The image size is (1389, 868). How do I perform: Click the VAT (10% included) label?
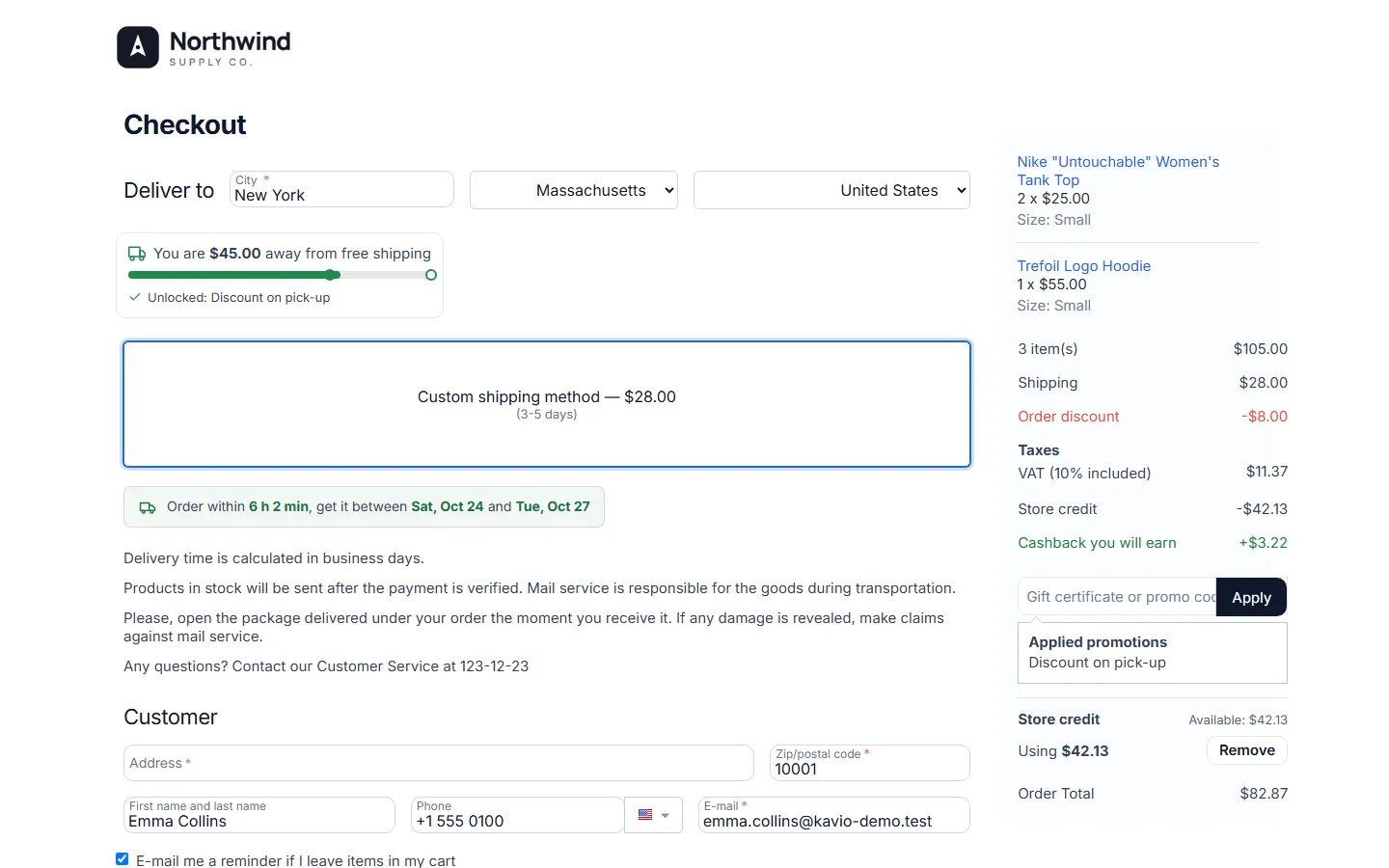[1084, 474]
